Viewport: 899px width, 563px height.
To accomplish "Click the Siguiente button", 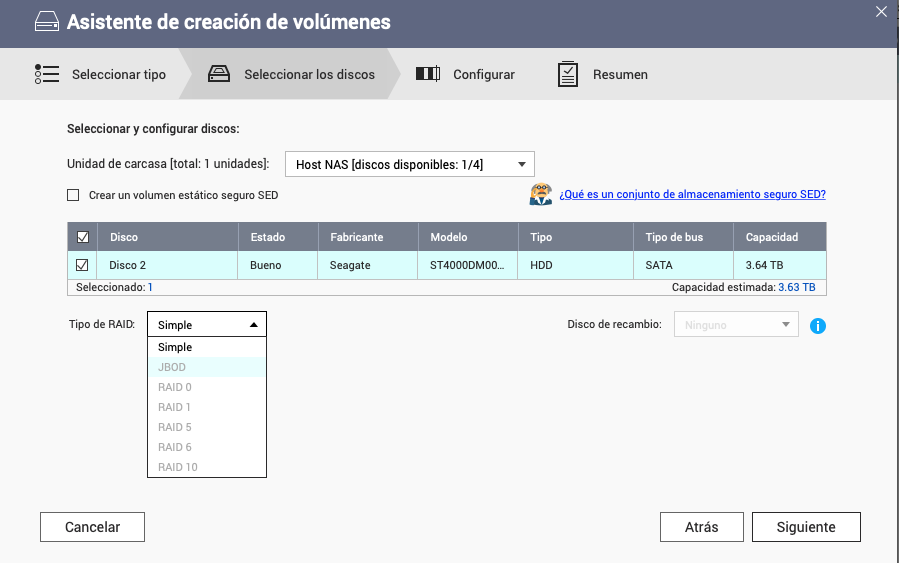I will point(805,527).
